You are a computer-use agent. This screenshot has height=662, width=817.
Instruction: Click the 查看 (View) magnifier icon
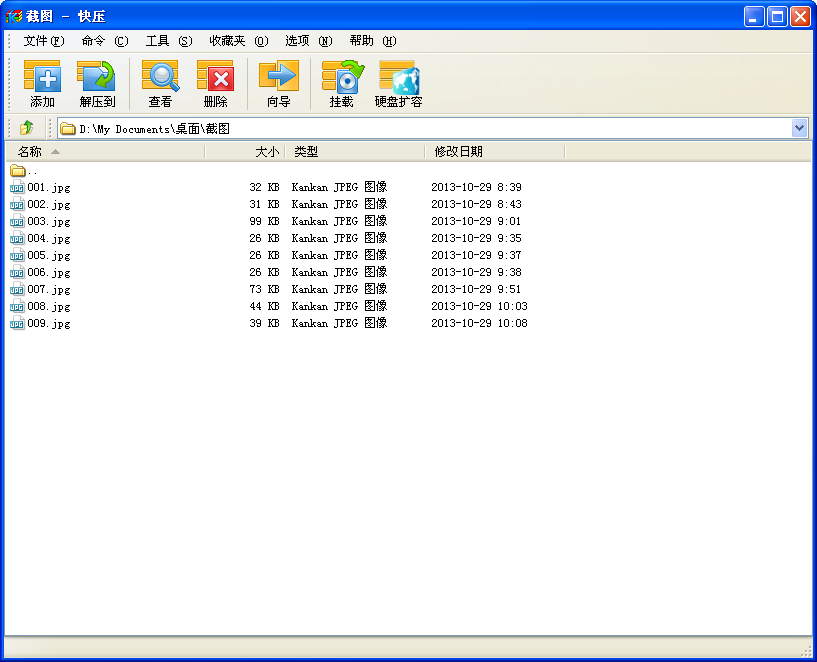point(160,78)
